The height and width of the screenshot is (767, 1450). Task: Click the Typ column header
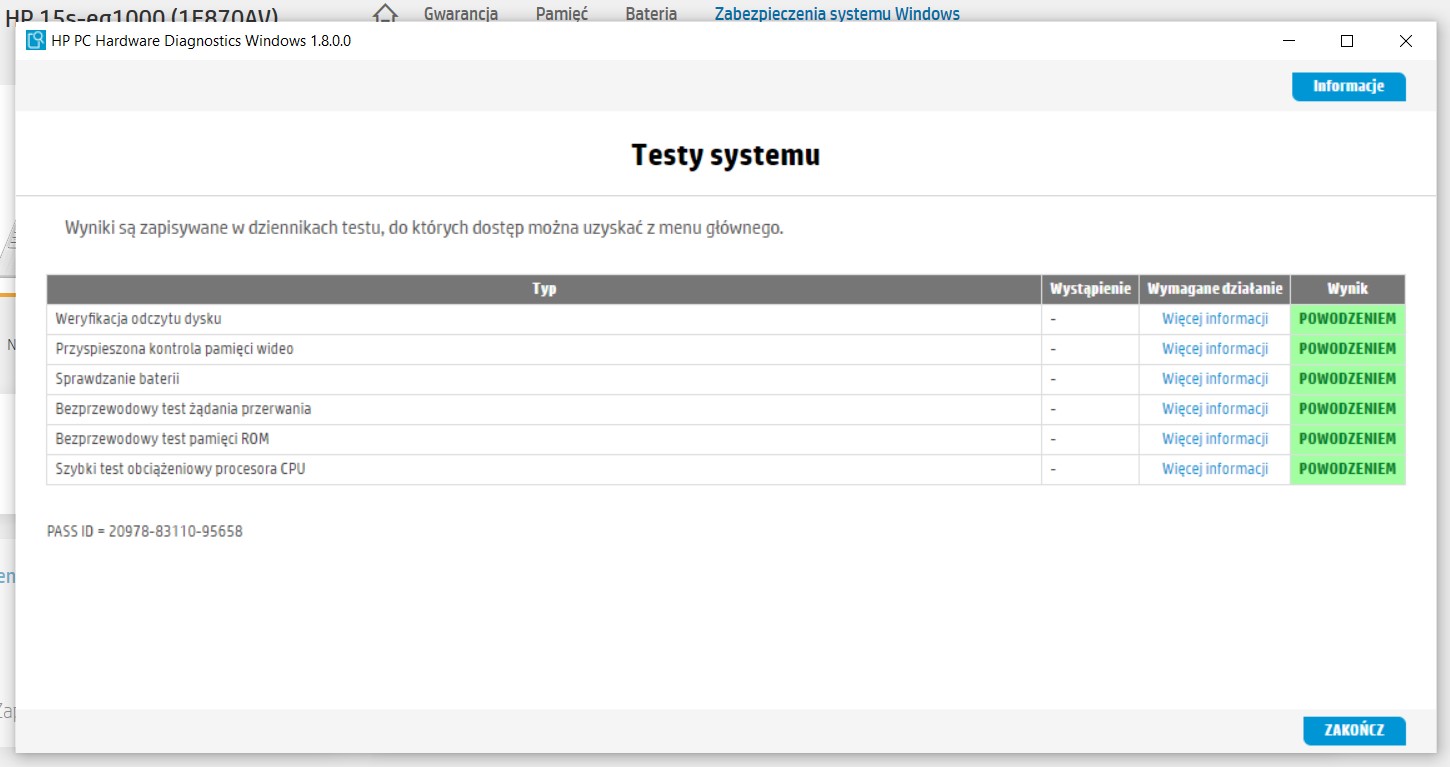[x=545, y=288]
